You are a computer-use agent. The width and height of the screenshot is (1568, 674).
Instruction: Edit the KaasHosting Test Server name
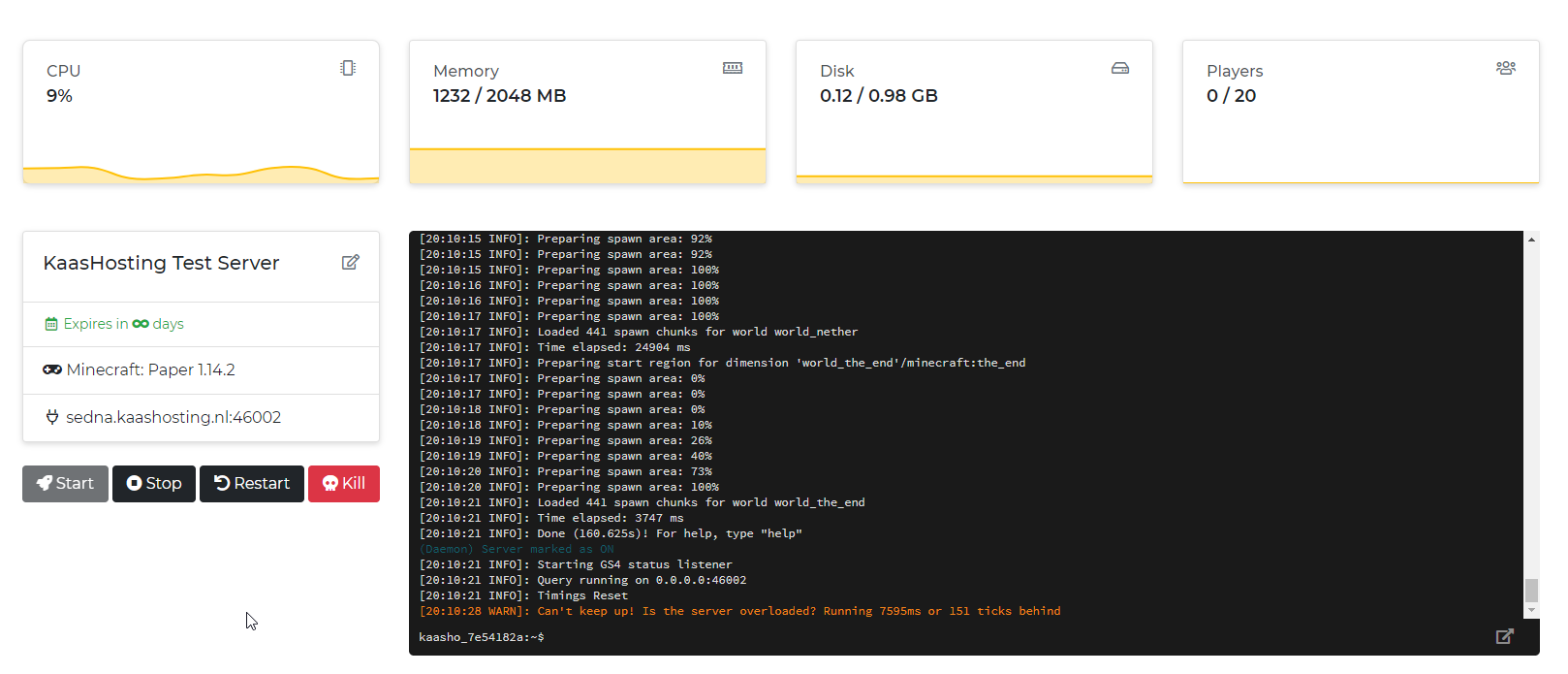coord(351,262)
